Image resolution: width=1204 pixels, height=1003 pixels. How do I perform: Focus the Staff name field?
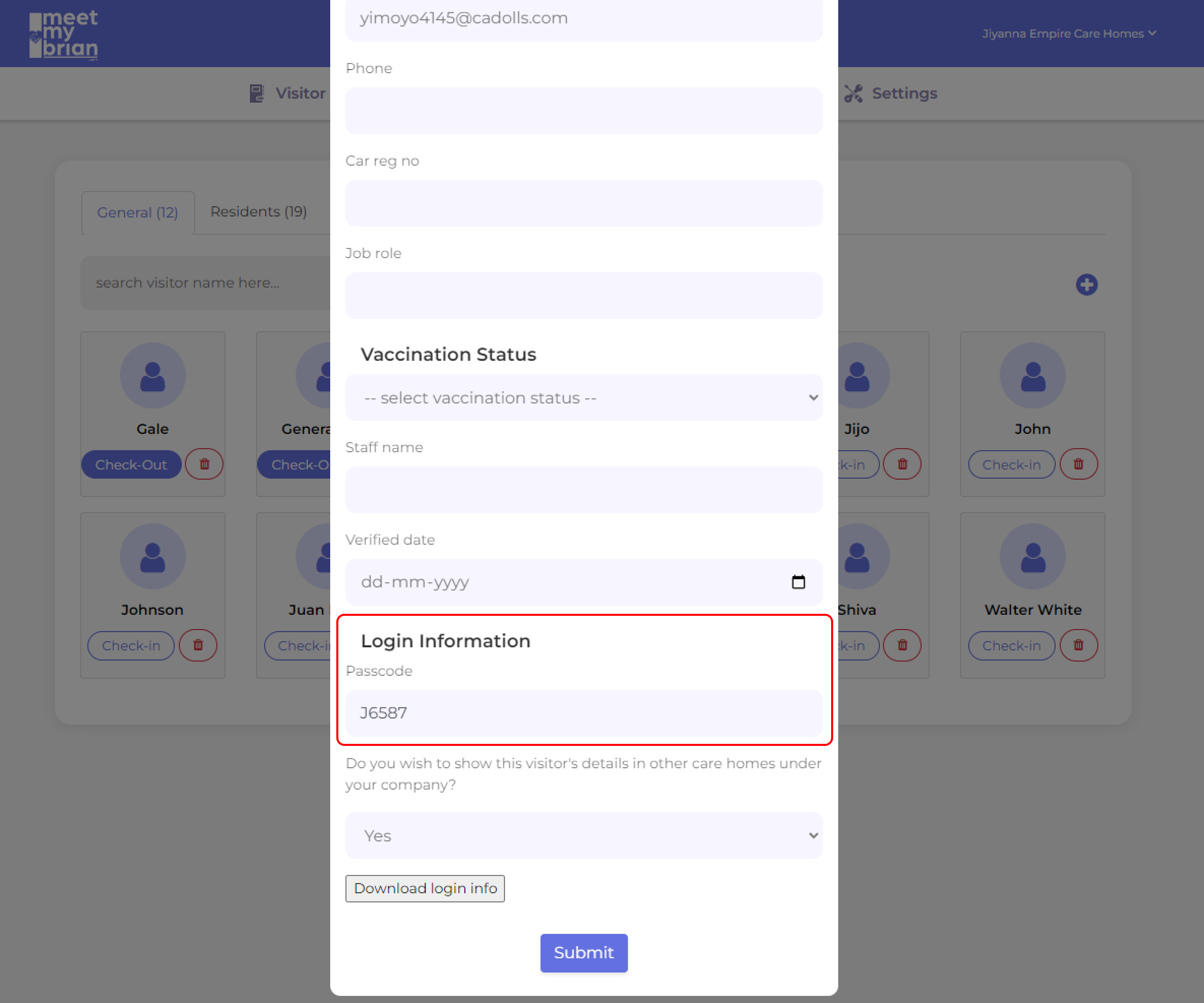(584, 490)
